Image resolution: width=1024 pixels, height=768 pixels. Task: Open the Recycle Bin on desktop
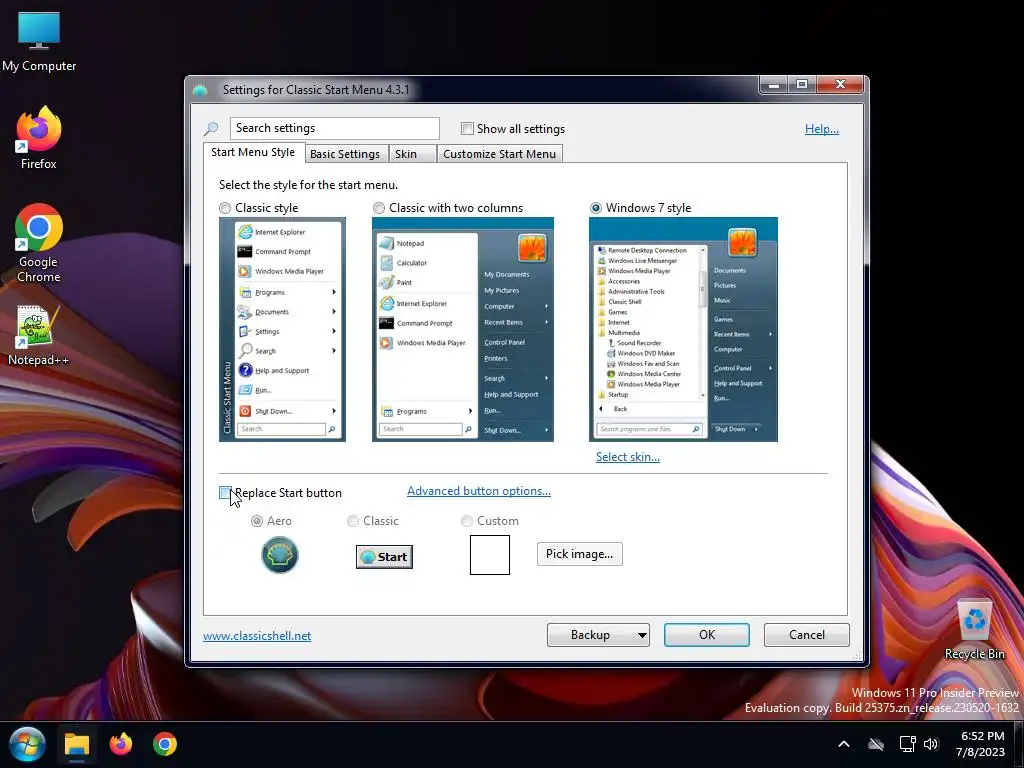974,630
